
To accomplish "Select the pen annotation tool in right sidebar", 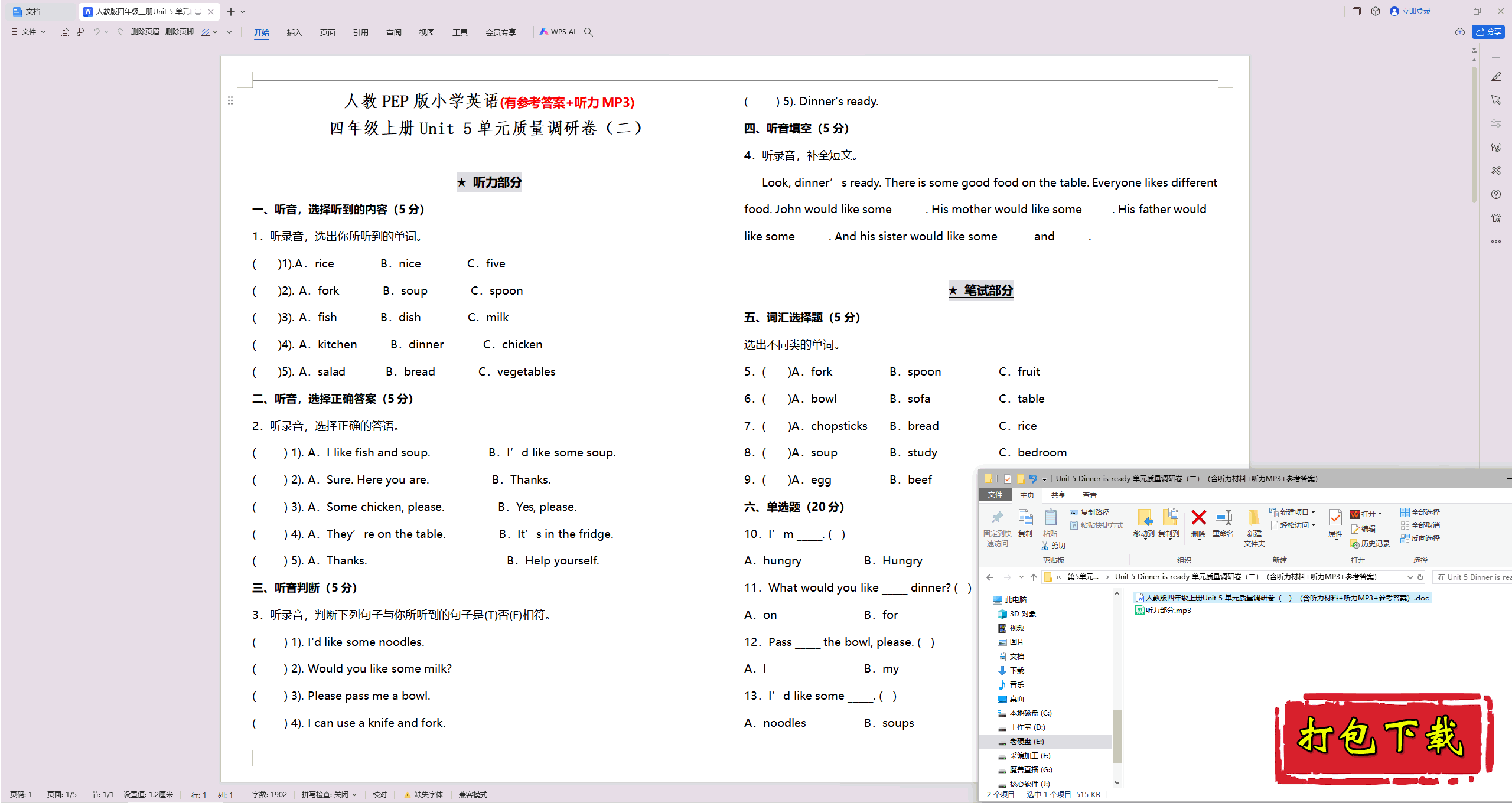I will [x=1496, y=77].
